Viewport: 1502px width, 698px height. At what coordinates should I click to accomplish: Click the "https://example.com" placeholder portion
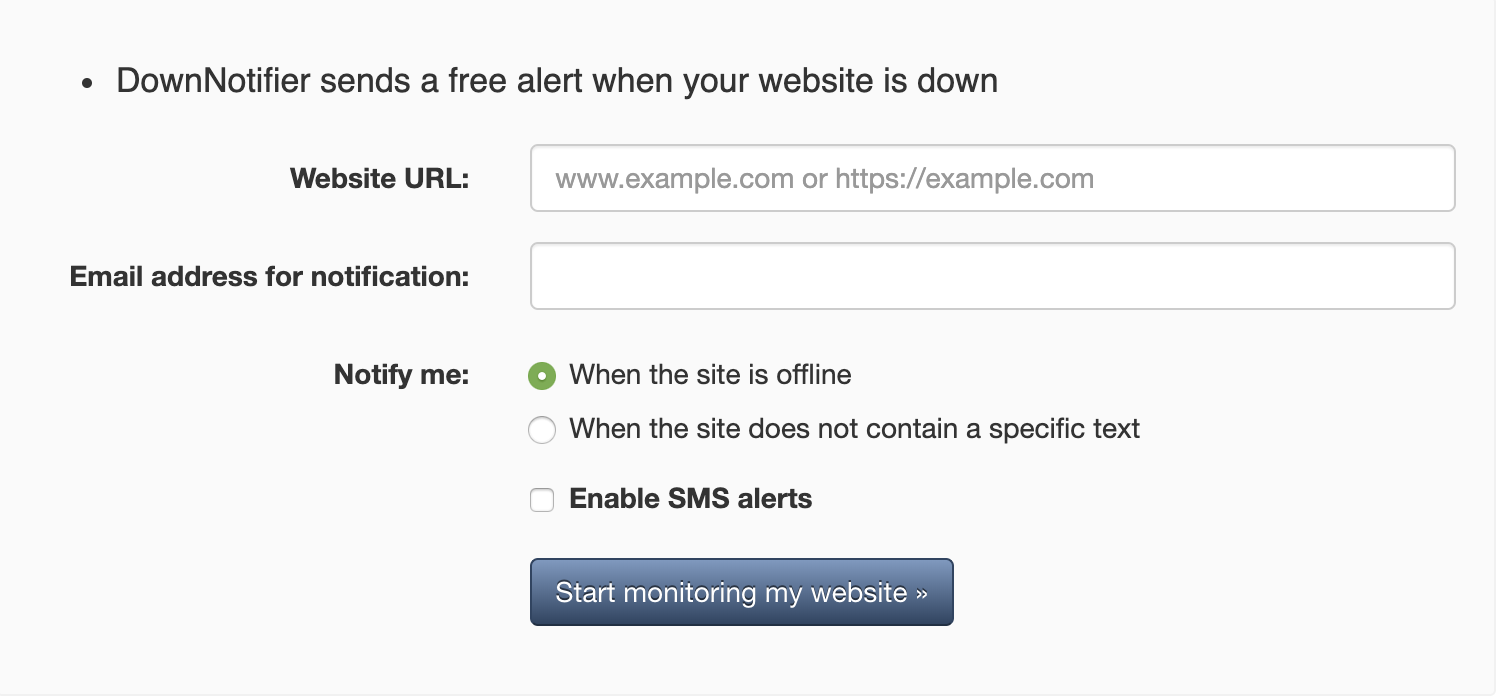click(x=964, y=179)
